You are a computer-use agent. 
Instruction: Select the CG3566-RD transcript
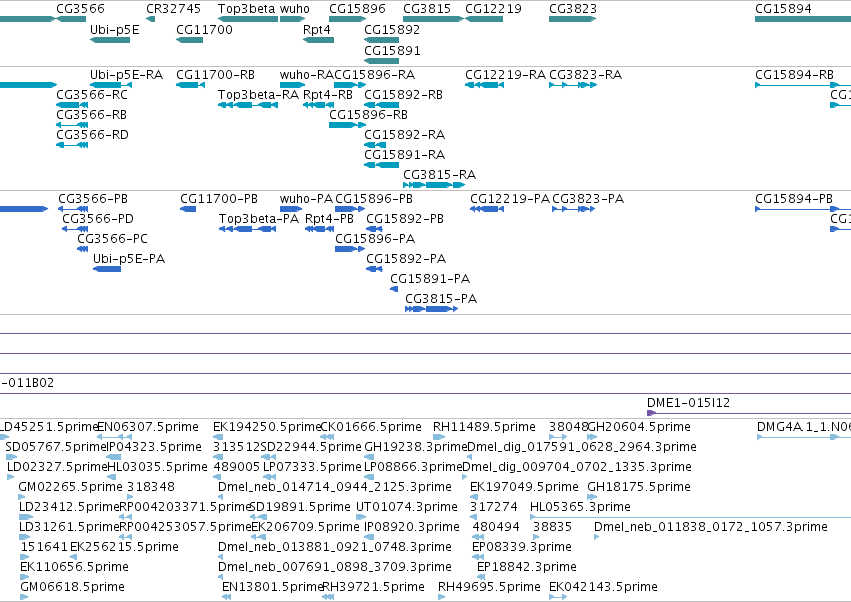(92, 135)
